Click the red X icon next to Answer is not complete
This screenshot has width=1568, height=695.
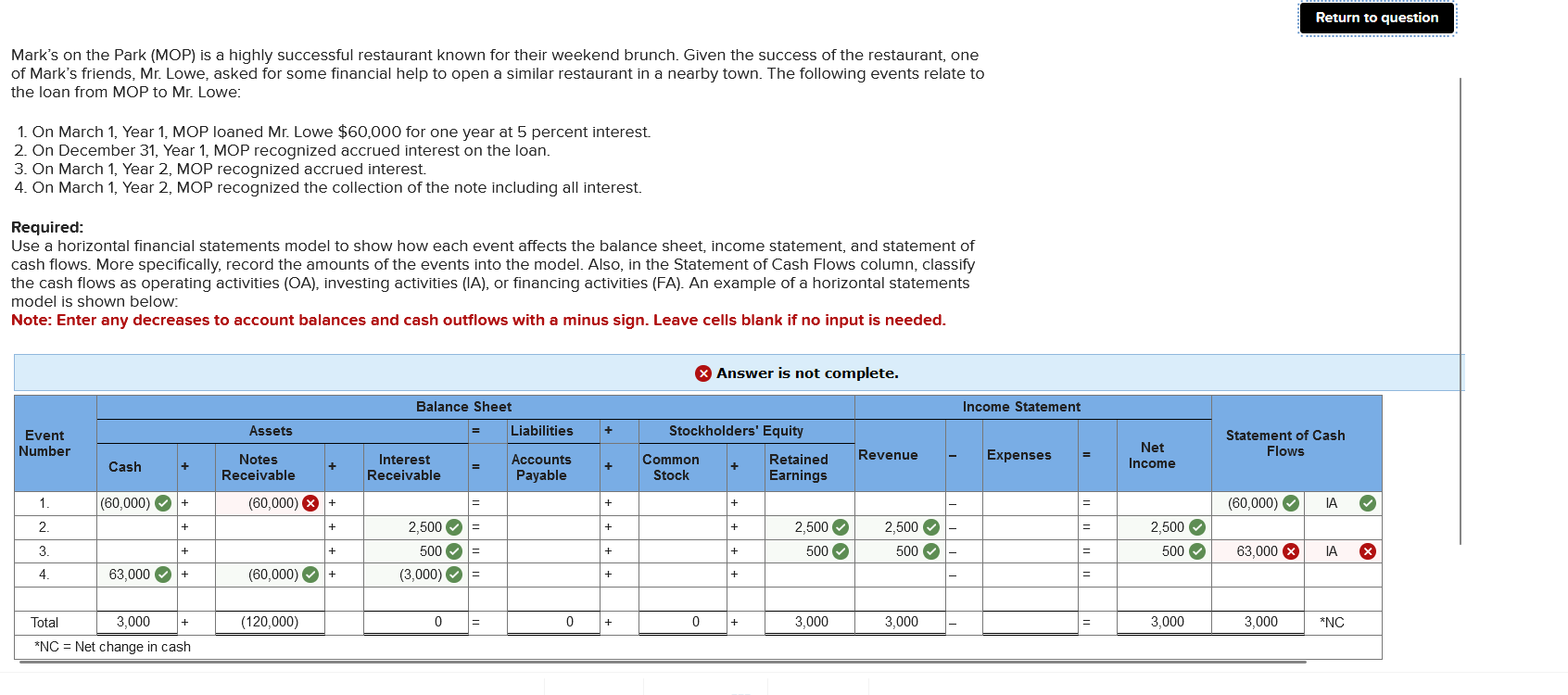tap(703, 373)
